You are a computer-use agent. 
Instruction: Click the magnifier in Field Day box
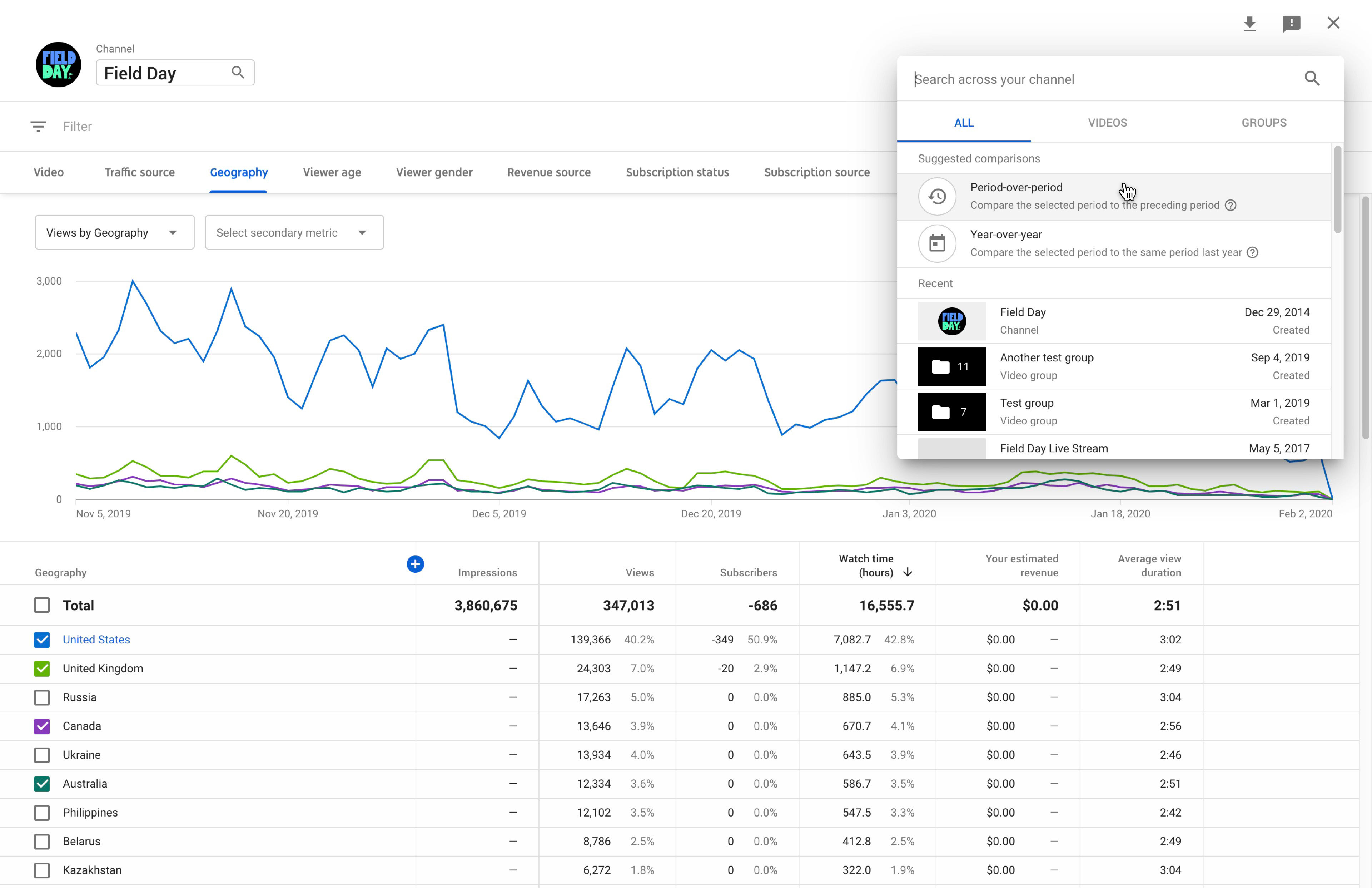237,73
